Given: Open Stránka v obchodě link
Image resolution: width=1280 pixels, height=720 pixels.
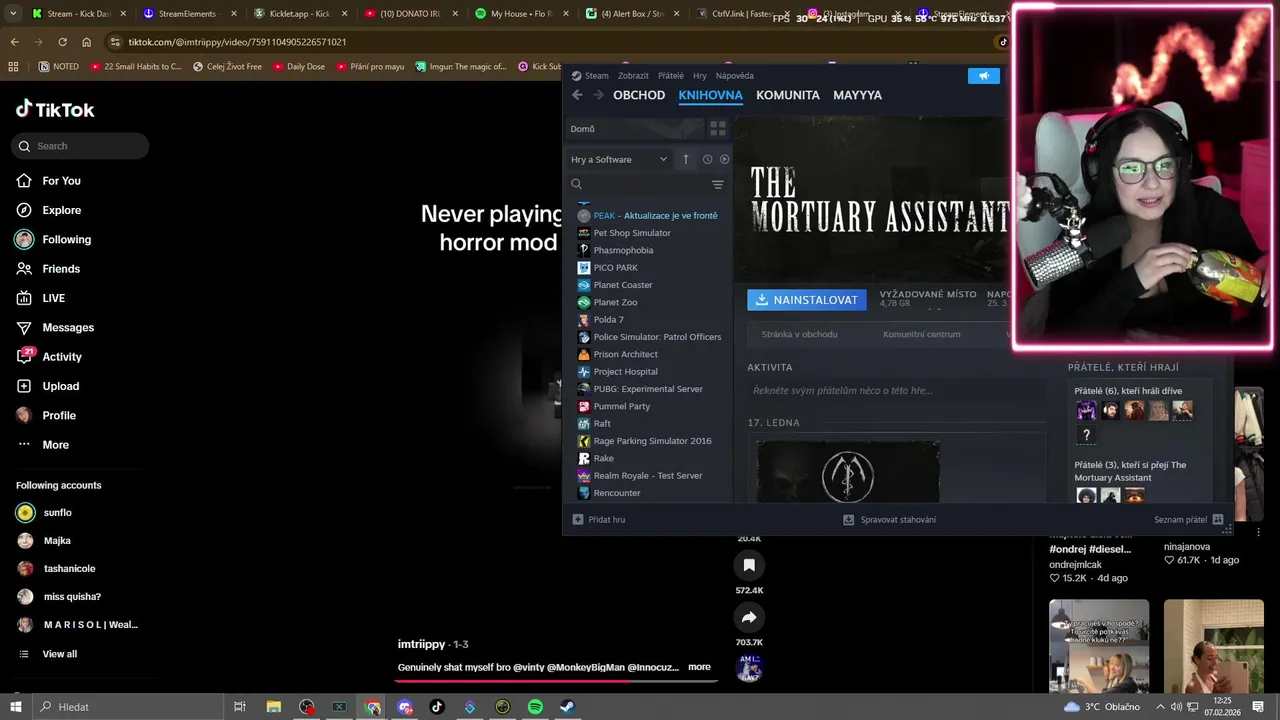Looking at the screenshot, I should [x=799, y=334].
